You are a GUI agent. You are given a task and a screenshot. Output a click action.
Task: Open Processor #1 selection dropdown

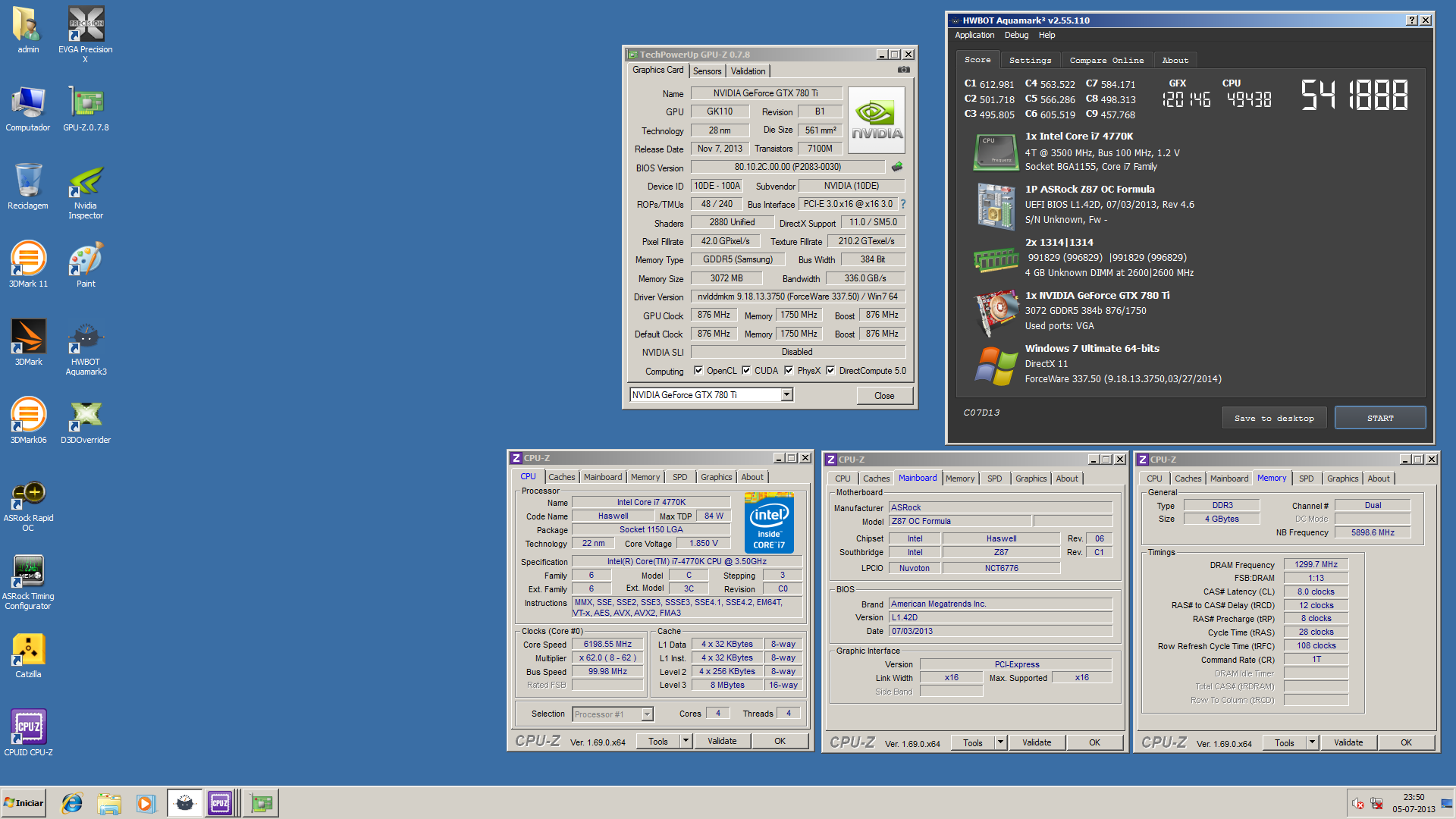pos(647,714)
